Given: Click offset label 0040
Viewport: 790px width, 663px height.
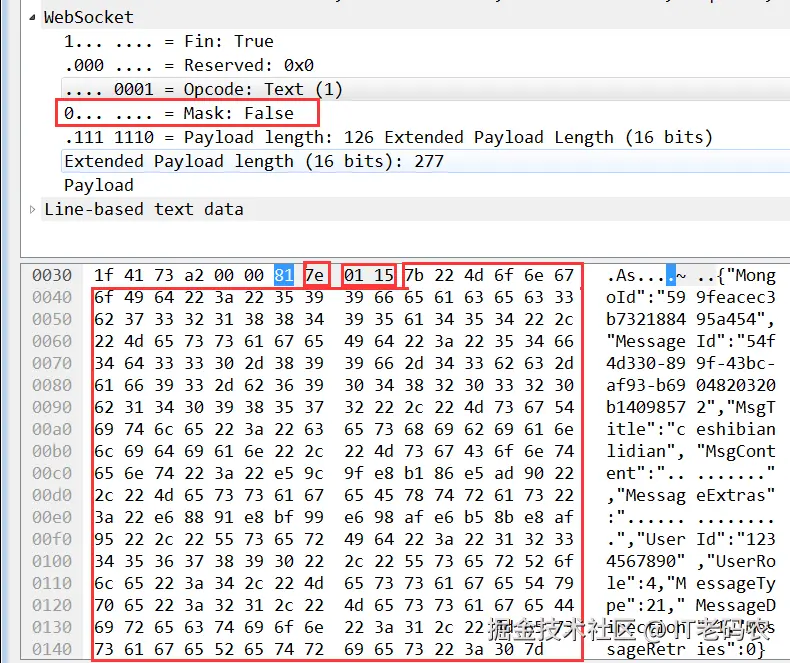Looking at the screenshot, I should [52, 297].
